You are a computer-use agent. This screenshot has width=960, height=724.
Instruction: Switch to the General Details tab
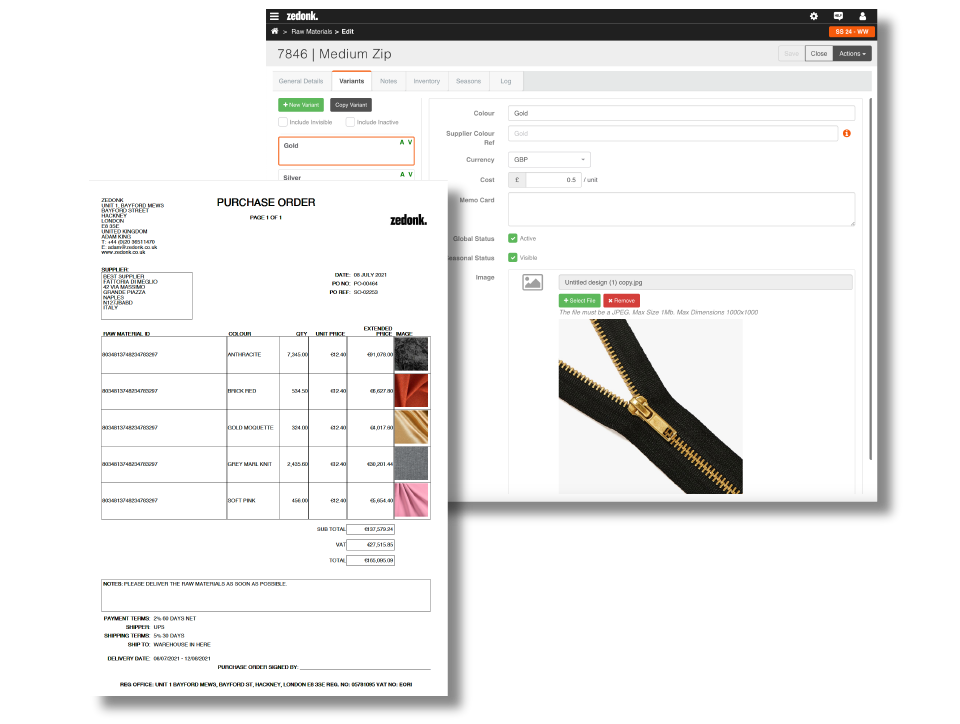301,81
